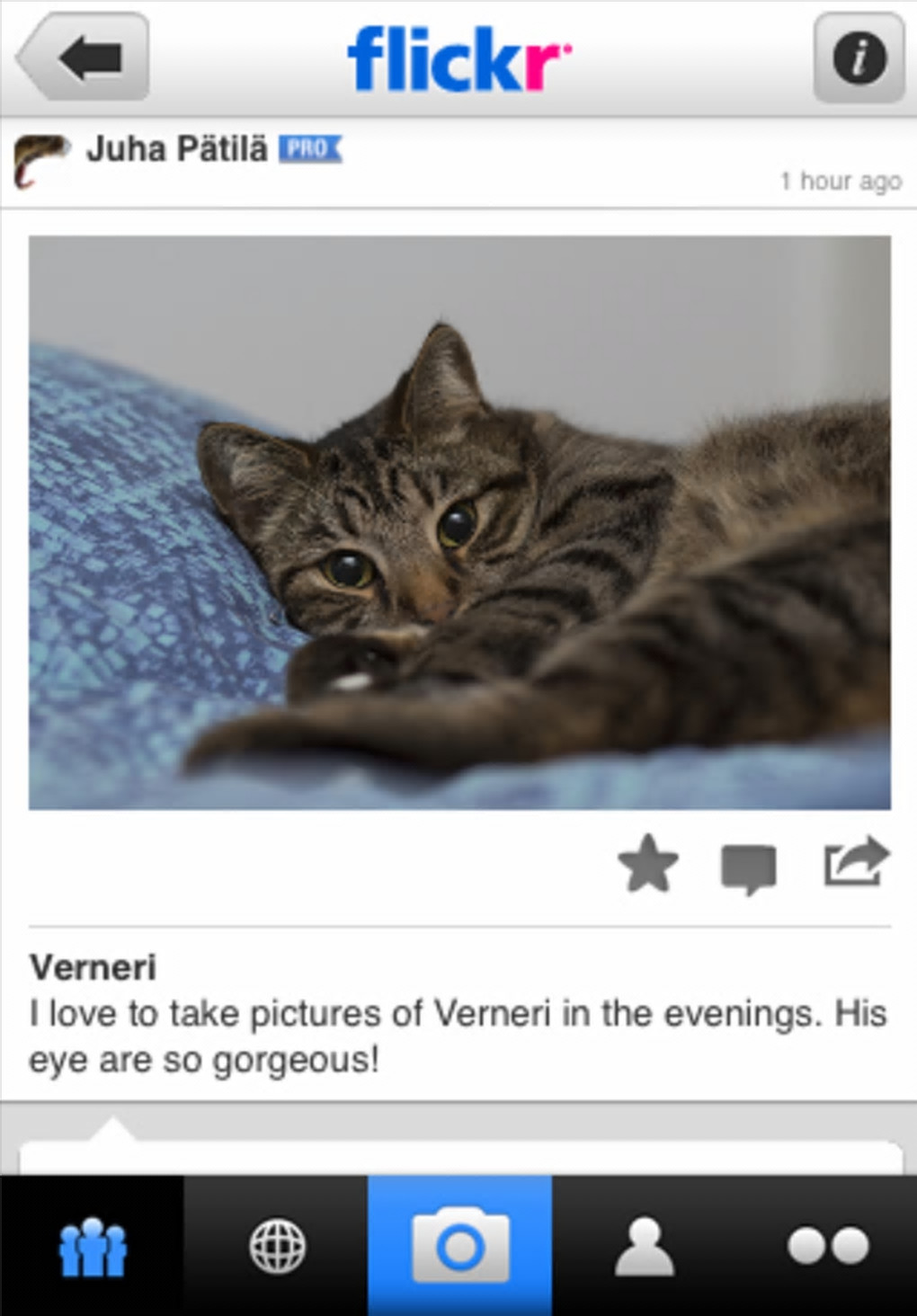Tap the photo description text
This screenshot has height=1316, width=917.
tap(458, 1036)
